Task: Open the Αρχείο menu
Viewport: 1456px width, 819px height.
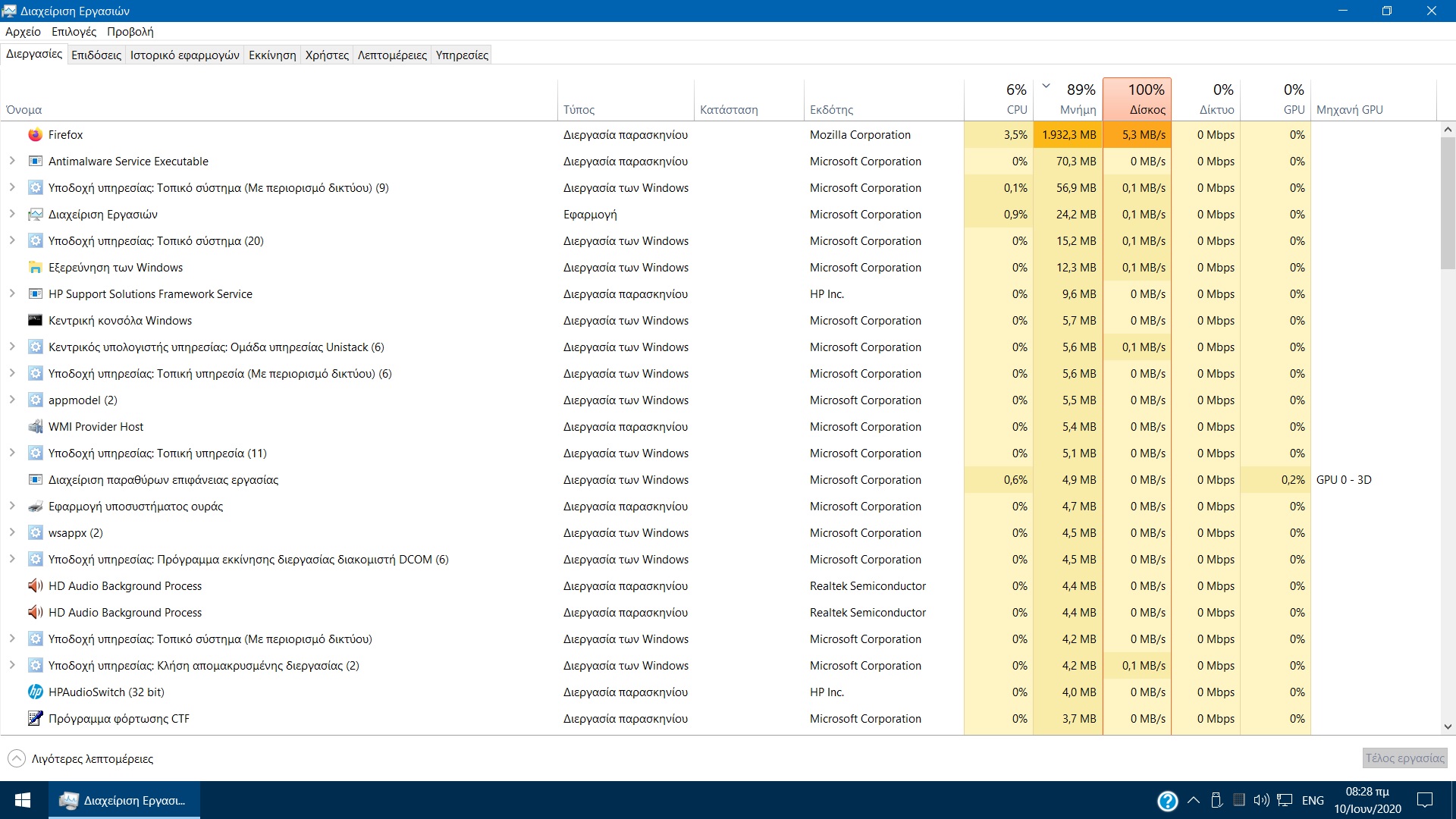Action: (x=23, y=32)
